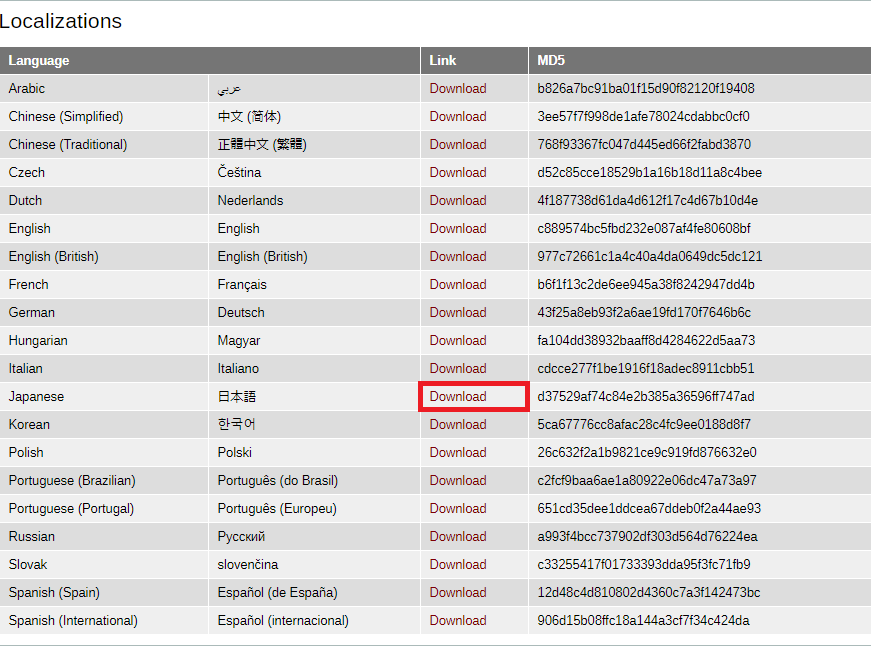Select the French MD5 hash b6f1f13c2de6ee945a38f8242947dd4b
Screen dimensions: 871x646
click(646, 284)
